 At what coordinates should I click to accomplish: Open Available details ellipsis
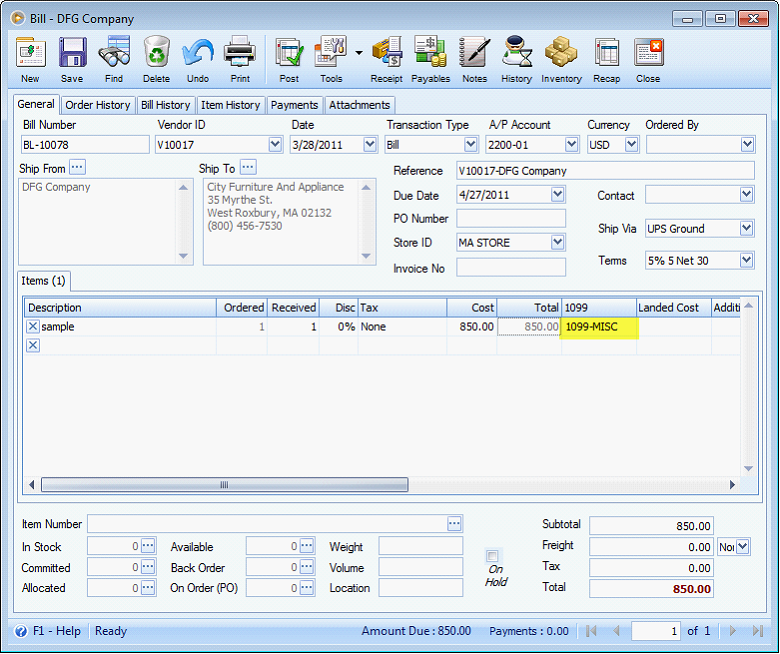(x=307, y=546)
